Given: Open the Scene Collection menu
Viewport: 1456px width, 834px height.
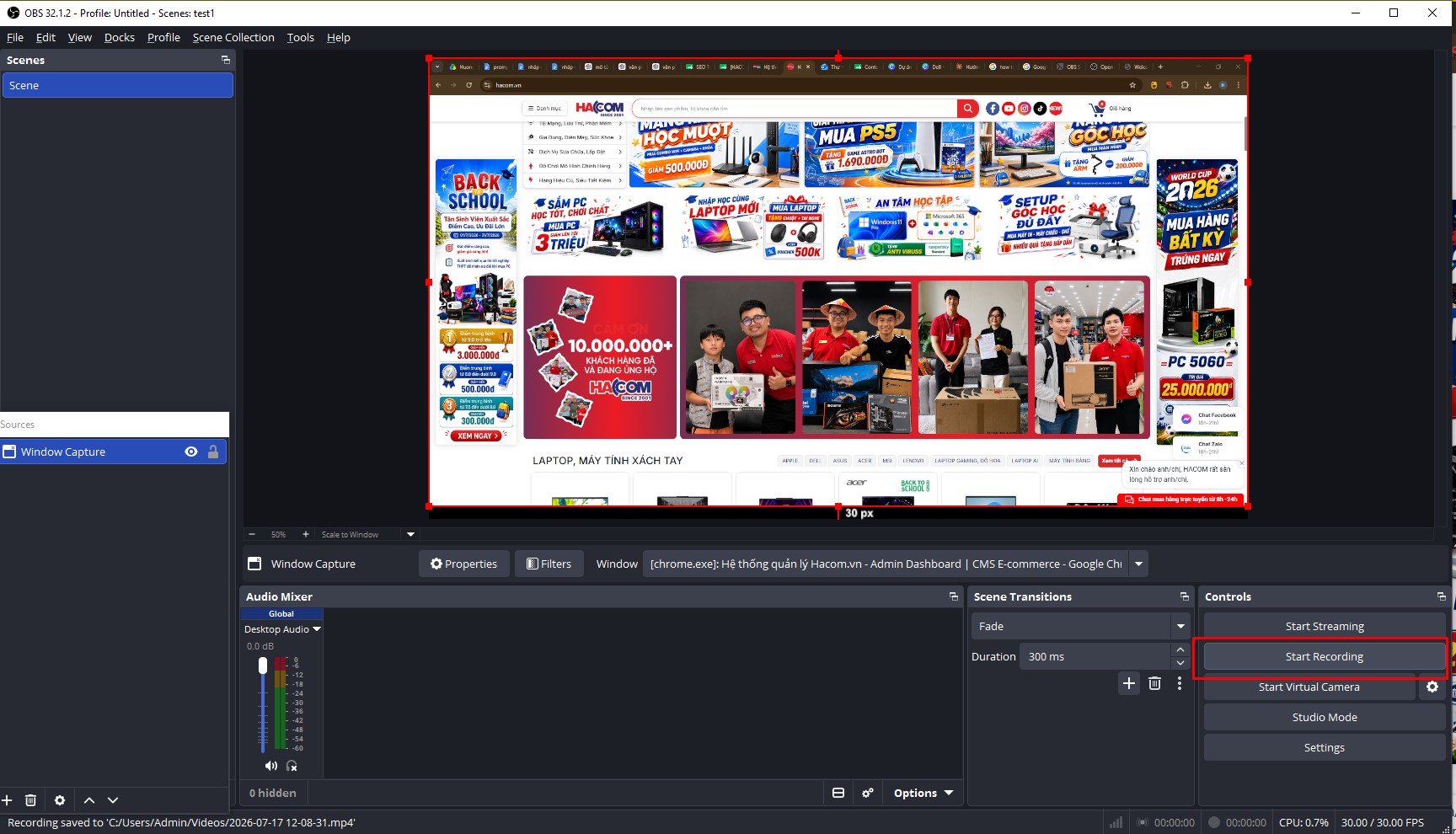Looking at the screenshot, I should pyautogui.click(x=233, y=37).
